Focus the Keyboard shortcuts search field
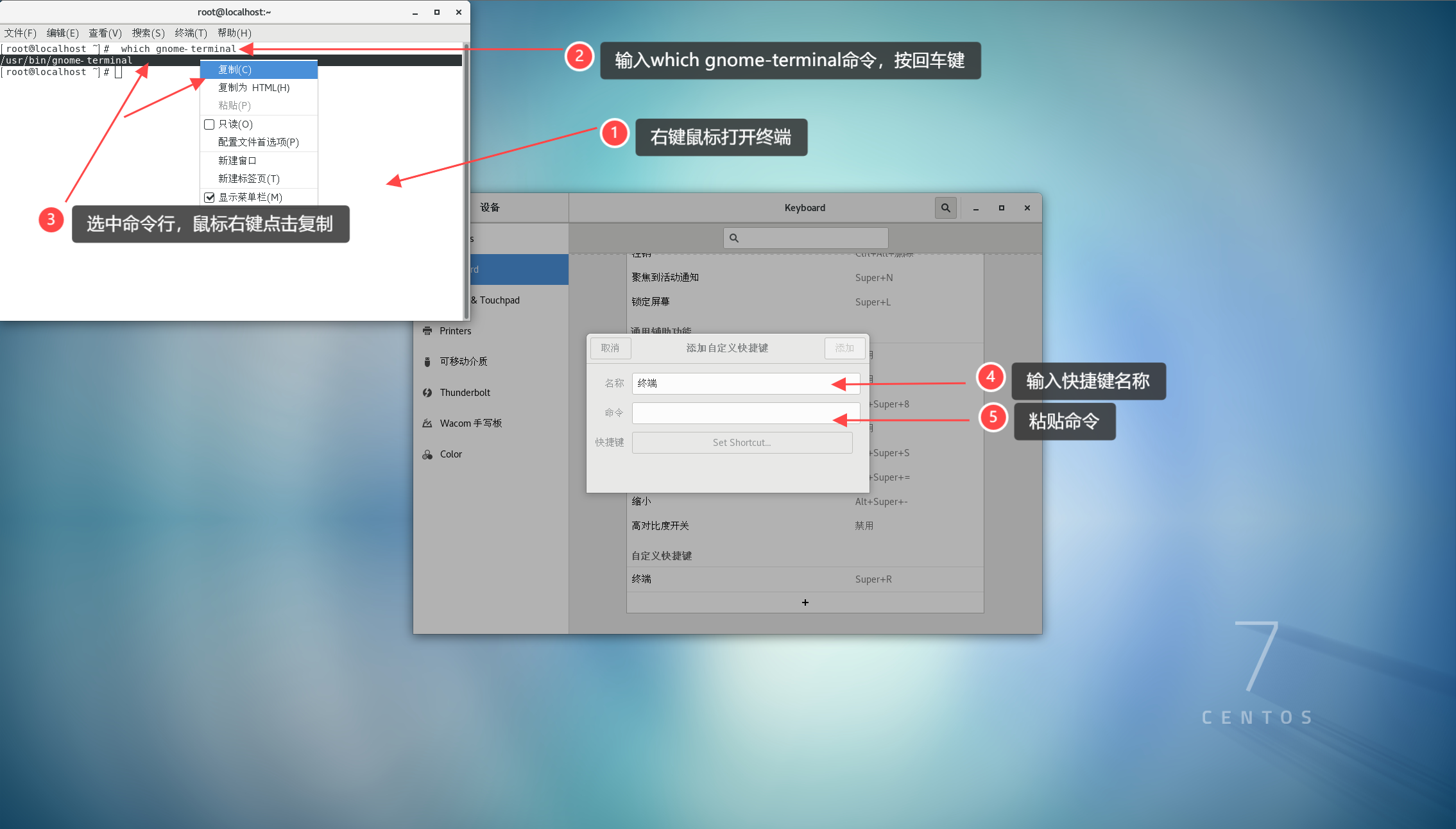The height and width of the screenshot is (829, 1456). click(x=805, y=238)
